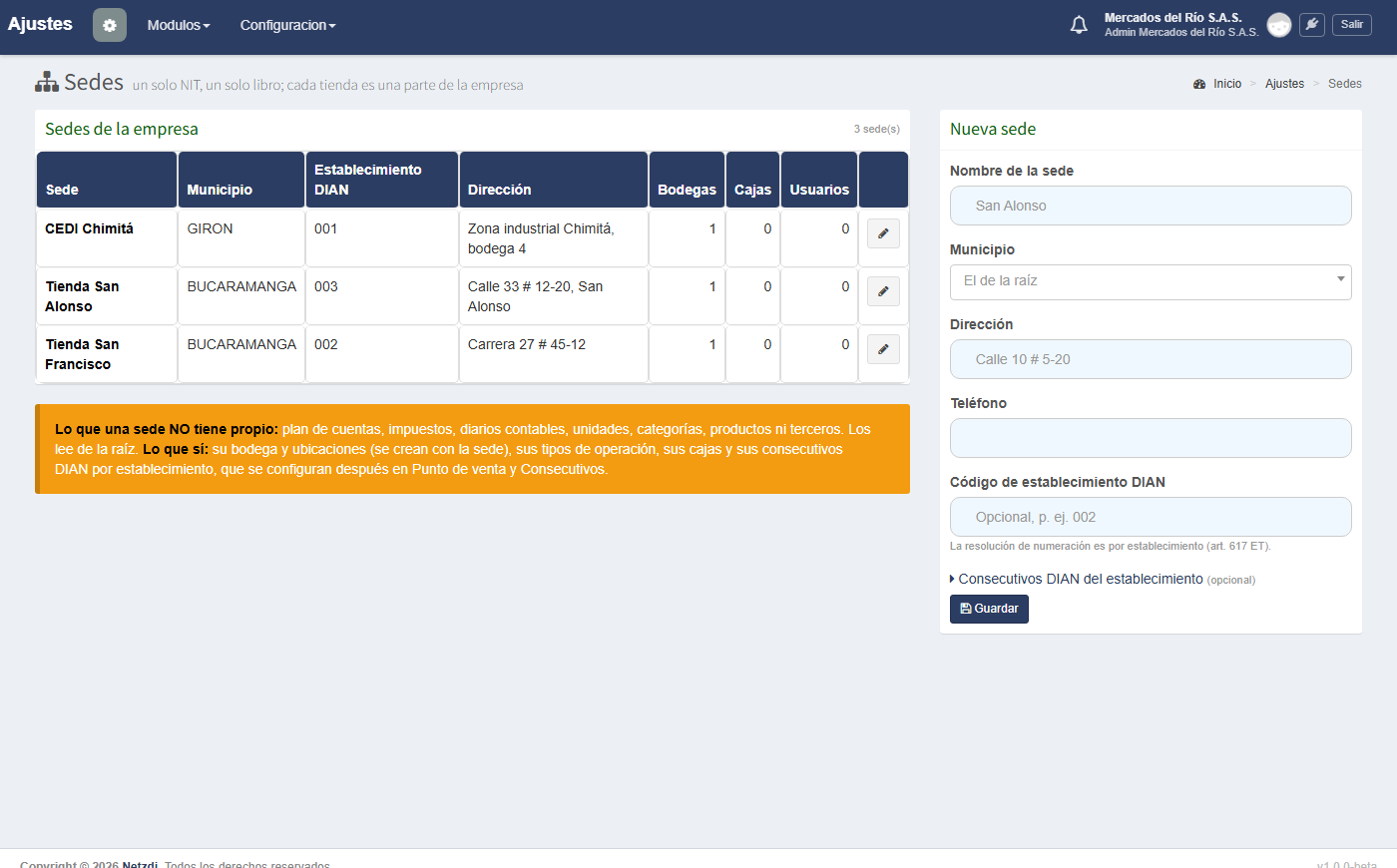Viewport: 1397px width, 868px height.
Task: Click the Sedes hierarchy icon in heading
Action: coord(47,82)
